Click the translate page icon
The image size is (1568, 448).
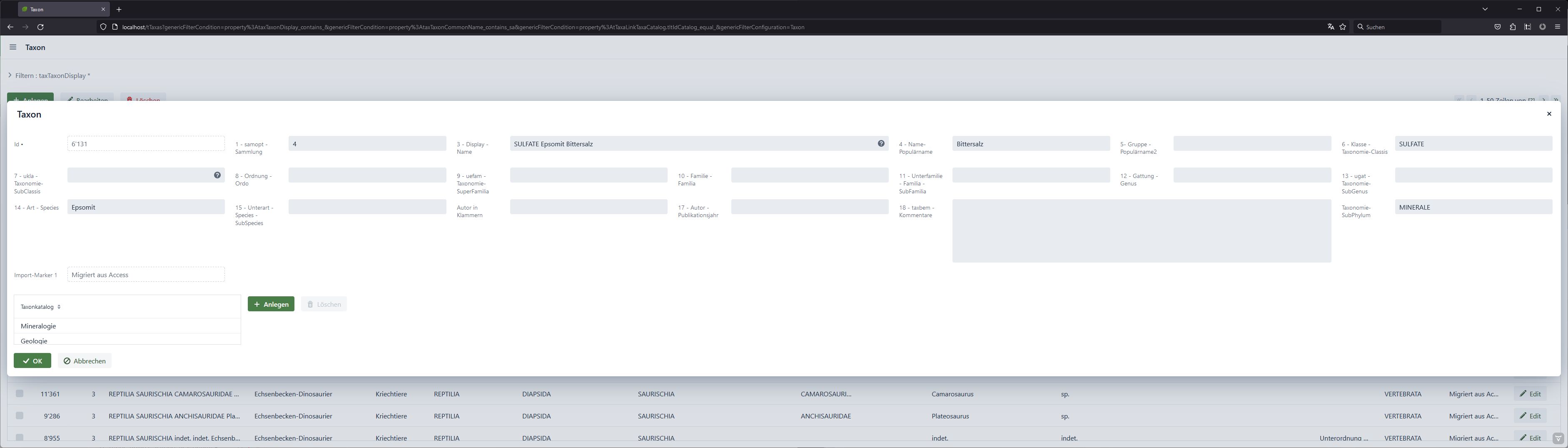click(1331, 27)
